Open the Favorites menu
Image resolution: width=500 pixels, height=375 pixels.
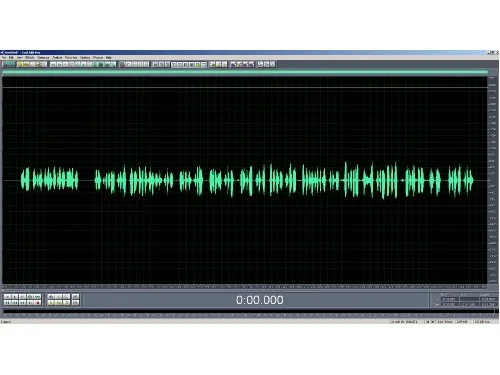coord(71,58)
